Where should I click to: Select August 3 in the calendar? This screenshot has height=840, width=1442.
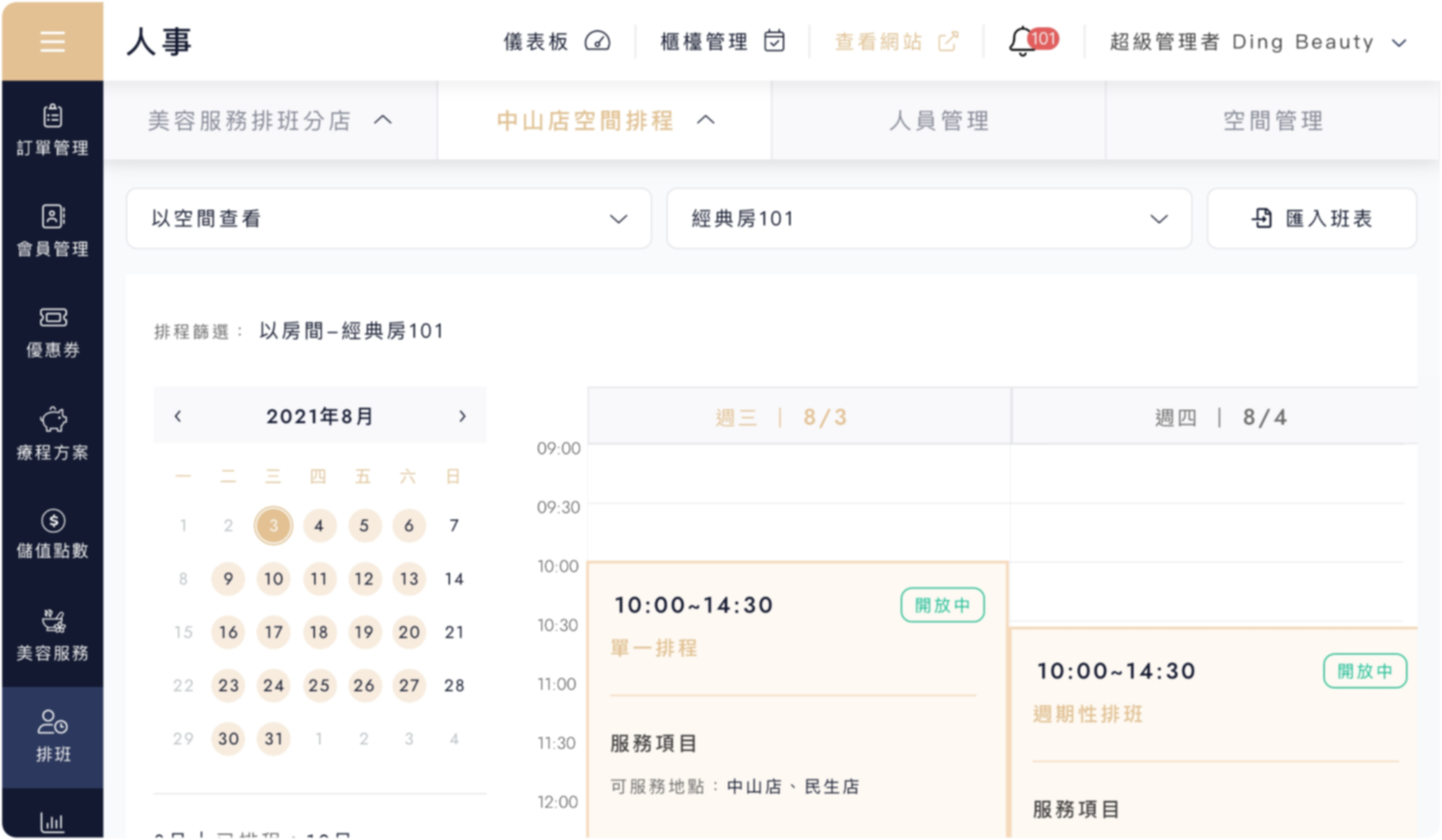pyautogui.click(x=273, y=525)
